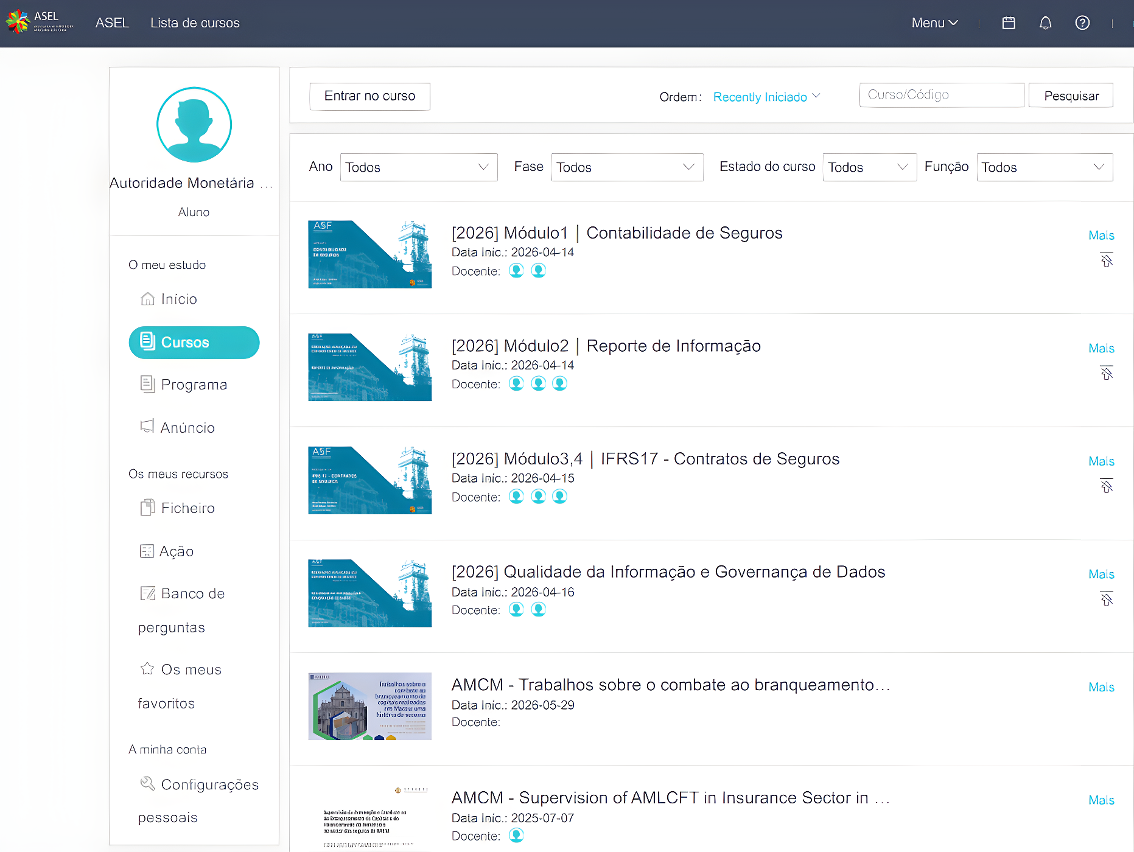Expand the Ano dropdown filter

pyautogui.click(x=419, y=167)
